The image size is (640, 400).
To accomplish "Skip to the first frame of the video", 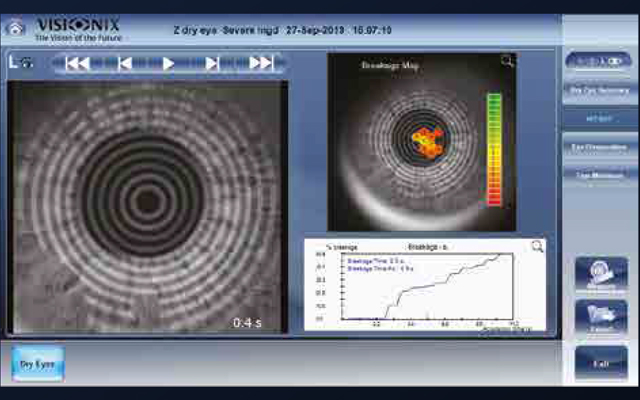I will click(78, 63).
